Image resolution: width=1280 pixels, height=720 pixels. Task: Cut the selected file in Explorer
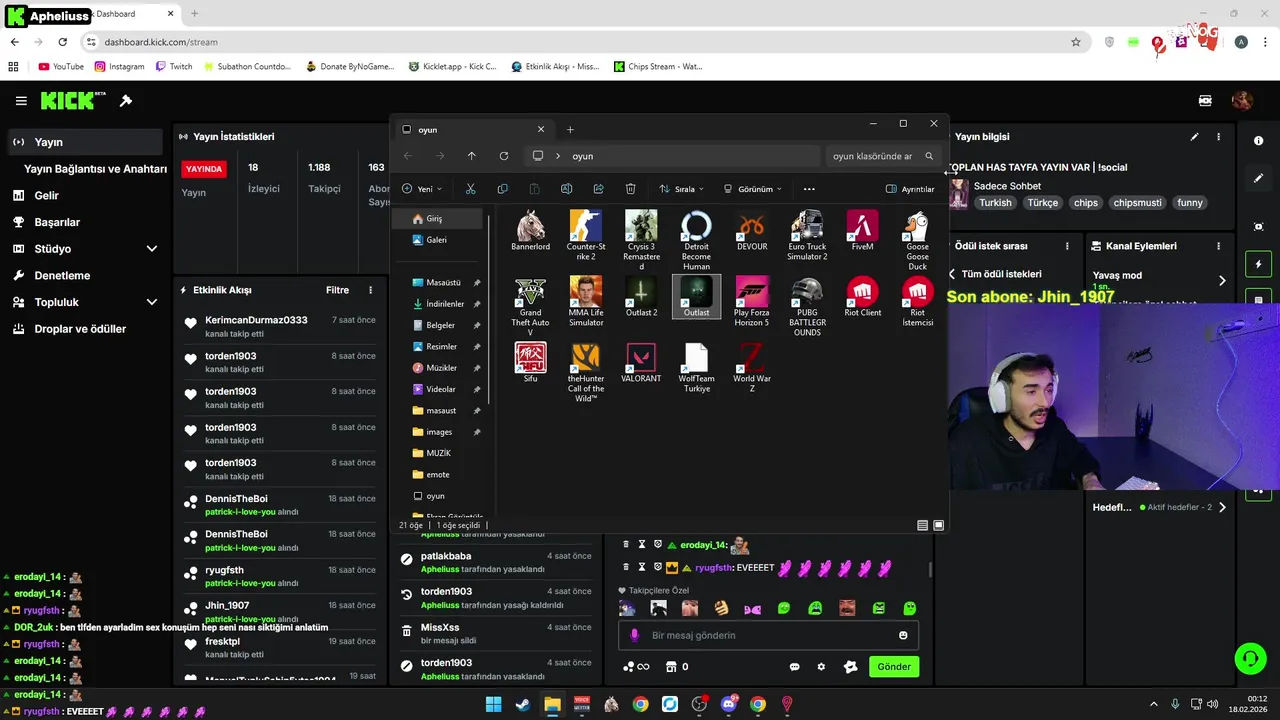(x=470, y=189)
